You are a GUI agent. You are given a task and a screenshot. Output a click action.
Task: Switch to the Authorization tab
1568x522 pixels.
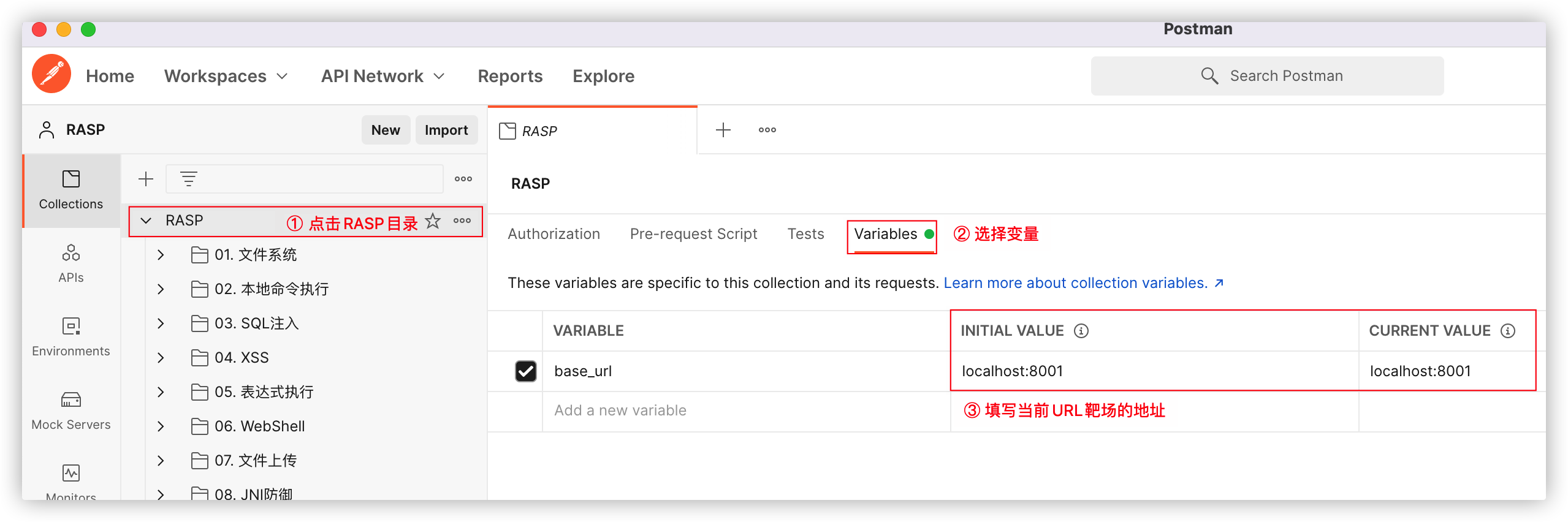coord(554,234)
